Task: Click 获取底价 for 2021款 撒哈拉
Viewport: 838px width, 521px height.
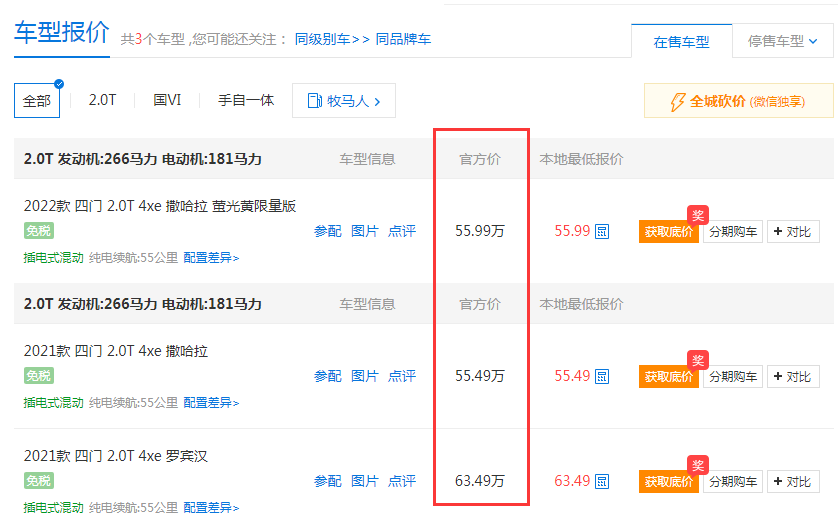Action: (669, 377)
